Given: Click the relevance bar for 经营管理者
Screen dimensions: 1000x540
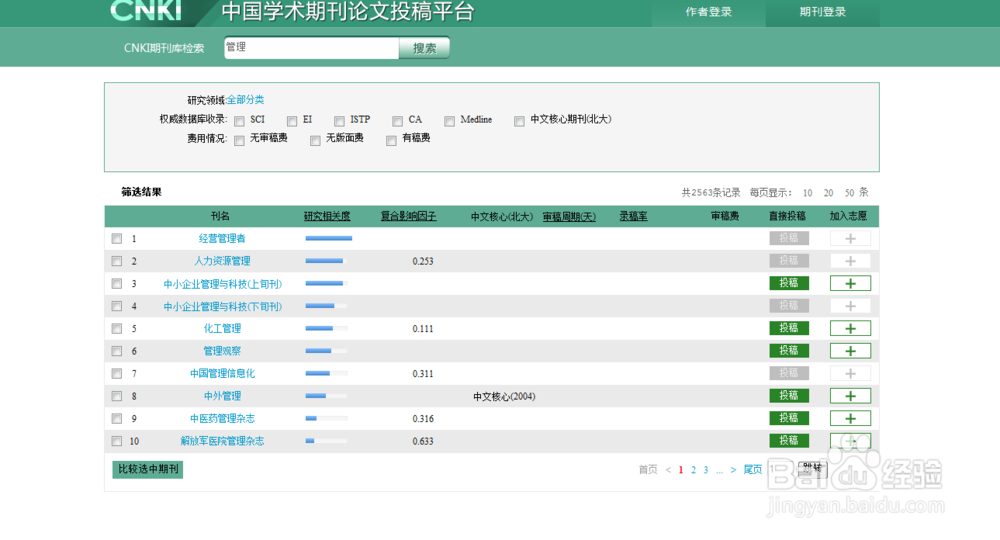Looking at the screenshot, I should pyautogui.click(x=328, y=238).
